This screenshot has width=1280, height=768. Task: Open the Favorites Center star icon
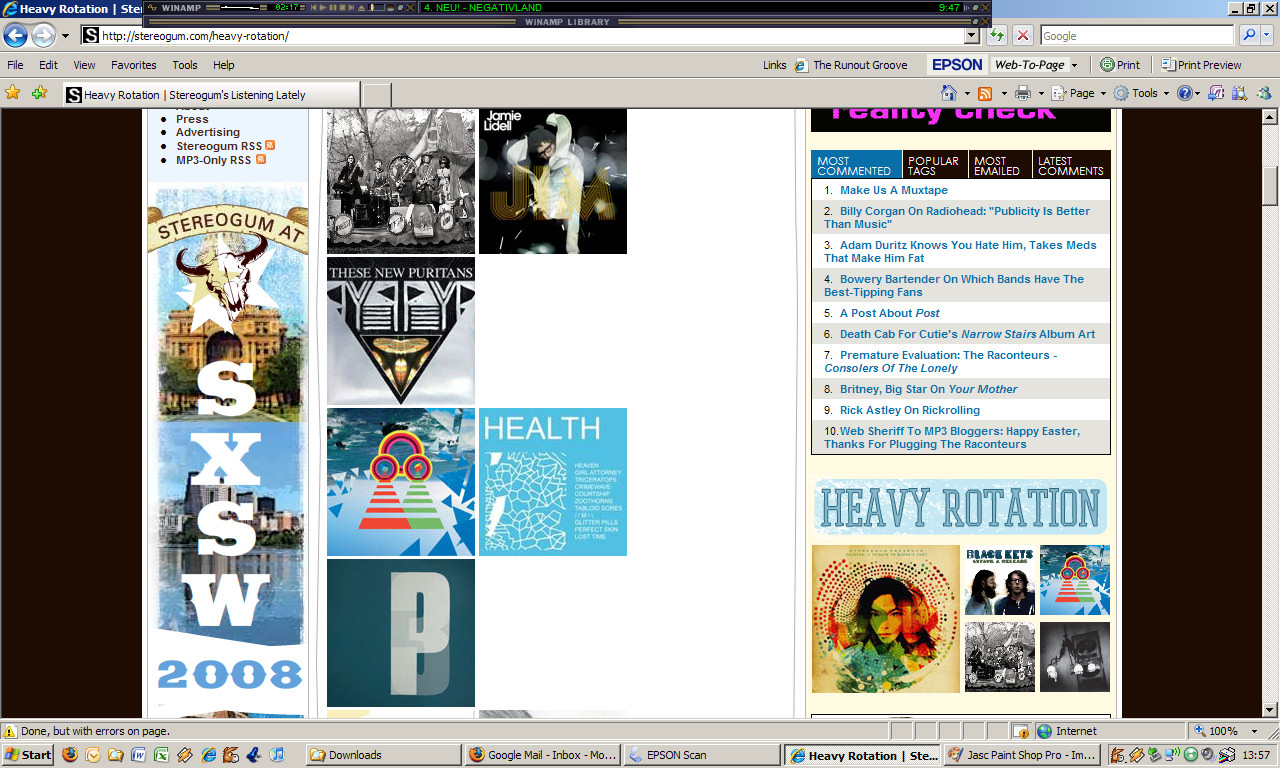pyautogui.click(x=13, y=93)
